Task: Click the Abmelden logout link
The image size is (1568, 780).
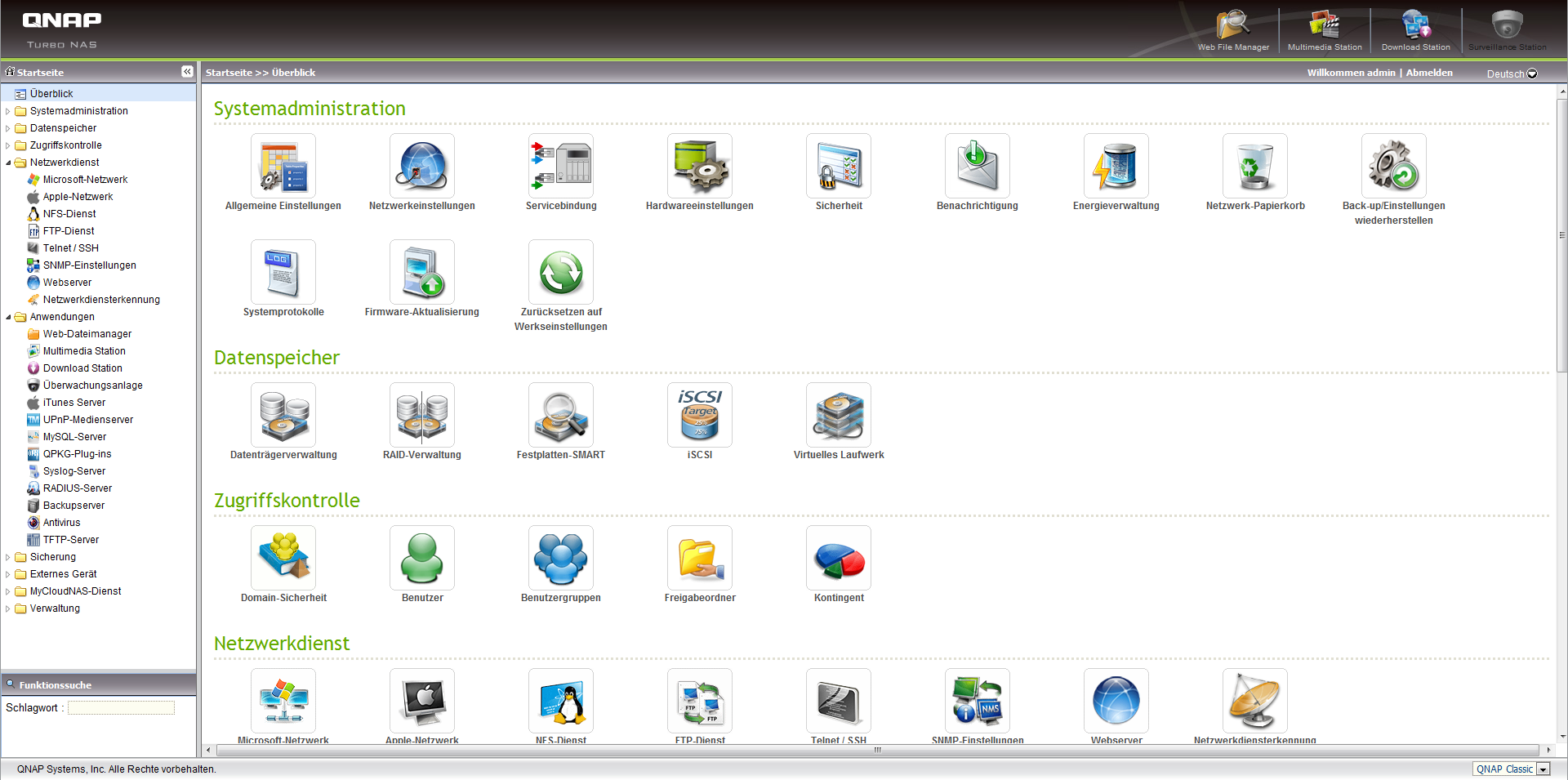Action: click(x=1428, y=73)
